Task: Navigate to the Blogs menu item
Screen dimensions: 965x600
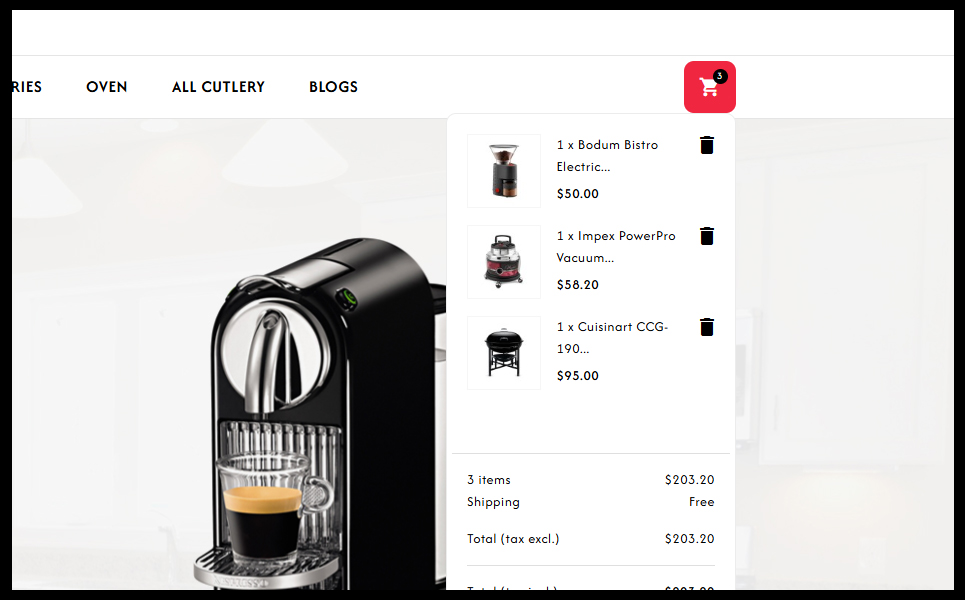Action: (334, 87)
